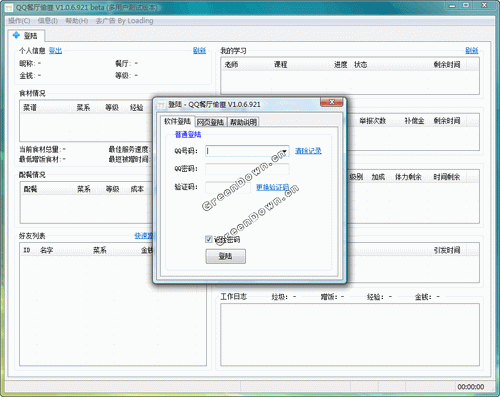Viewport: 500px width, 397px height.
Task: Click the 名字 column header
Action: pyautogui.click(x=47, y=250)
